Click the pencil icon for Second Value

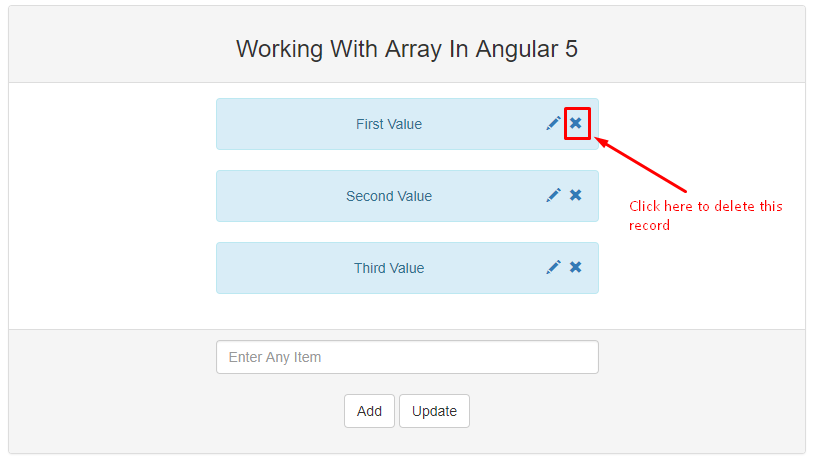[553, 195]
